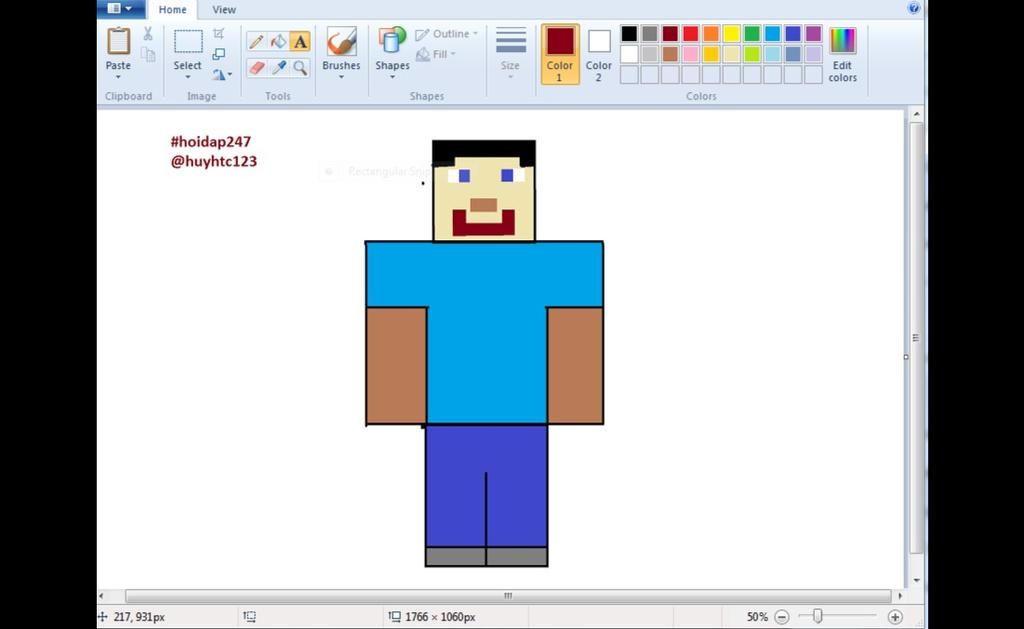Screen dimensions: 1024x629
Task: Click the Paste clipboard icon
Action: 118,41
